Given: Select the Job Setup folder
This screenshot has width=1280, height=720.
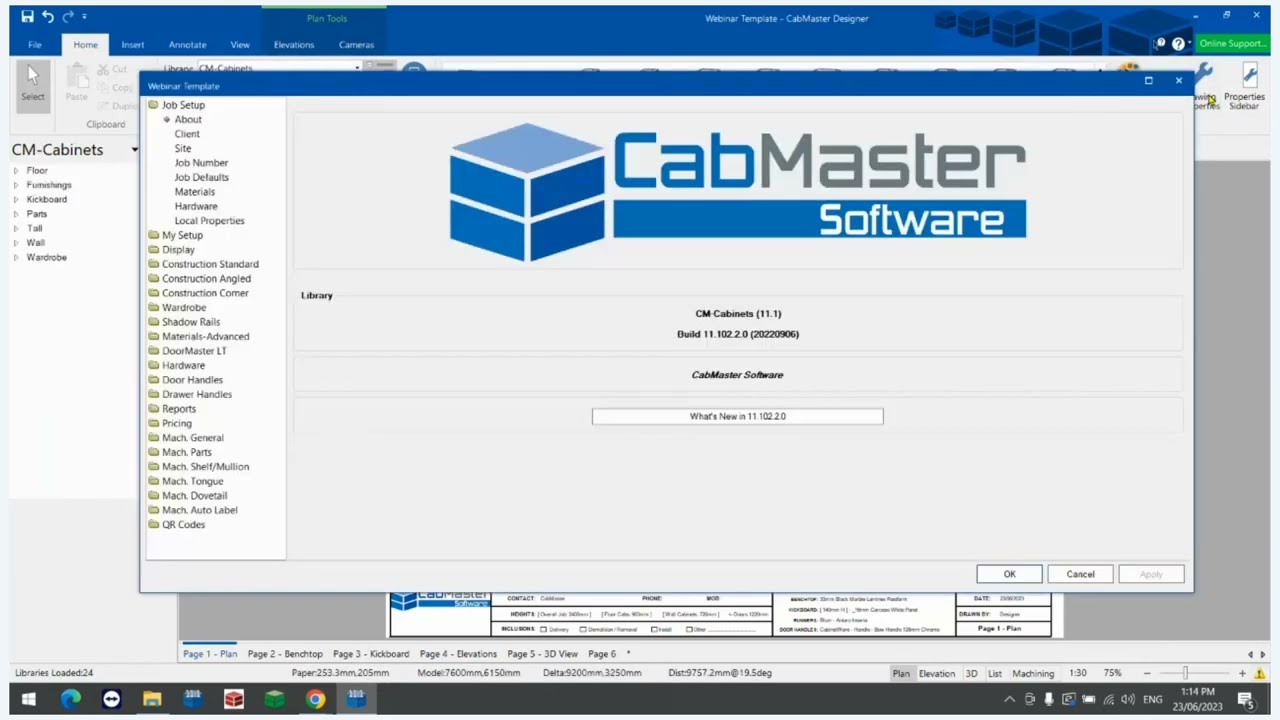Looking at the screenshot, I should (x=183, y=105).
